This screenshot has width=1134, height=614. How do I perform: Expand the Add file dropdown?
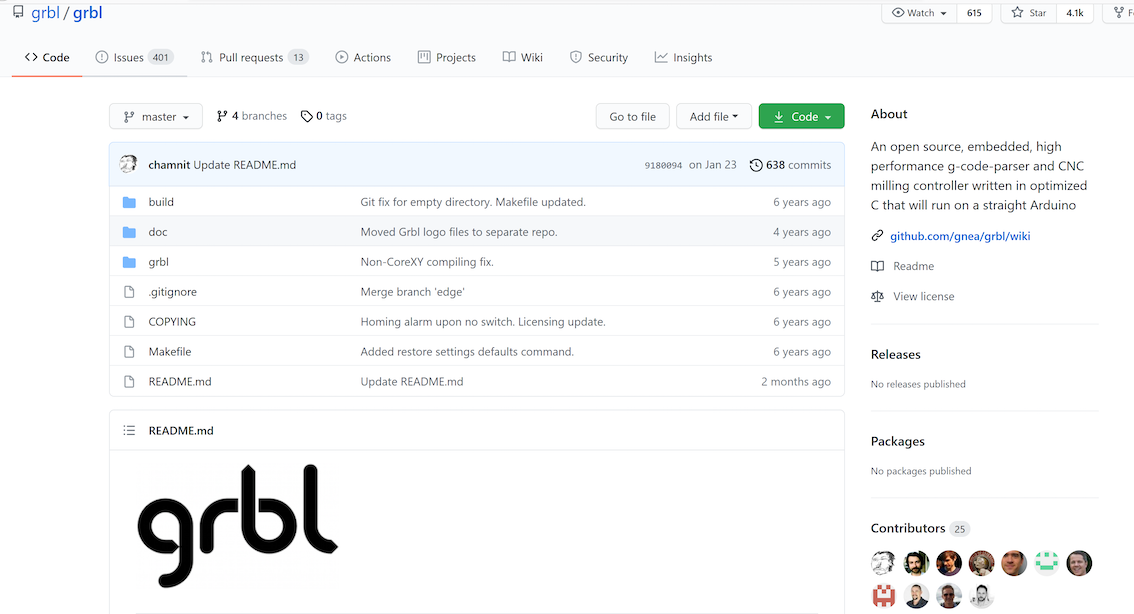(x=714, y=116)
